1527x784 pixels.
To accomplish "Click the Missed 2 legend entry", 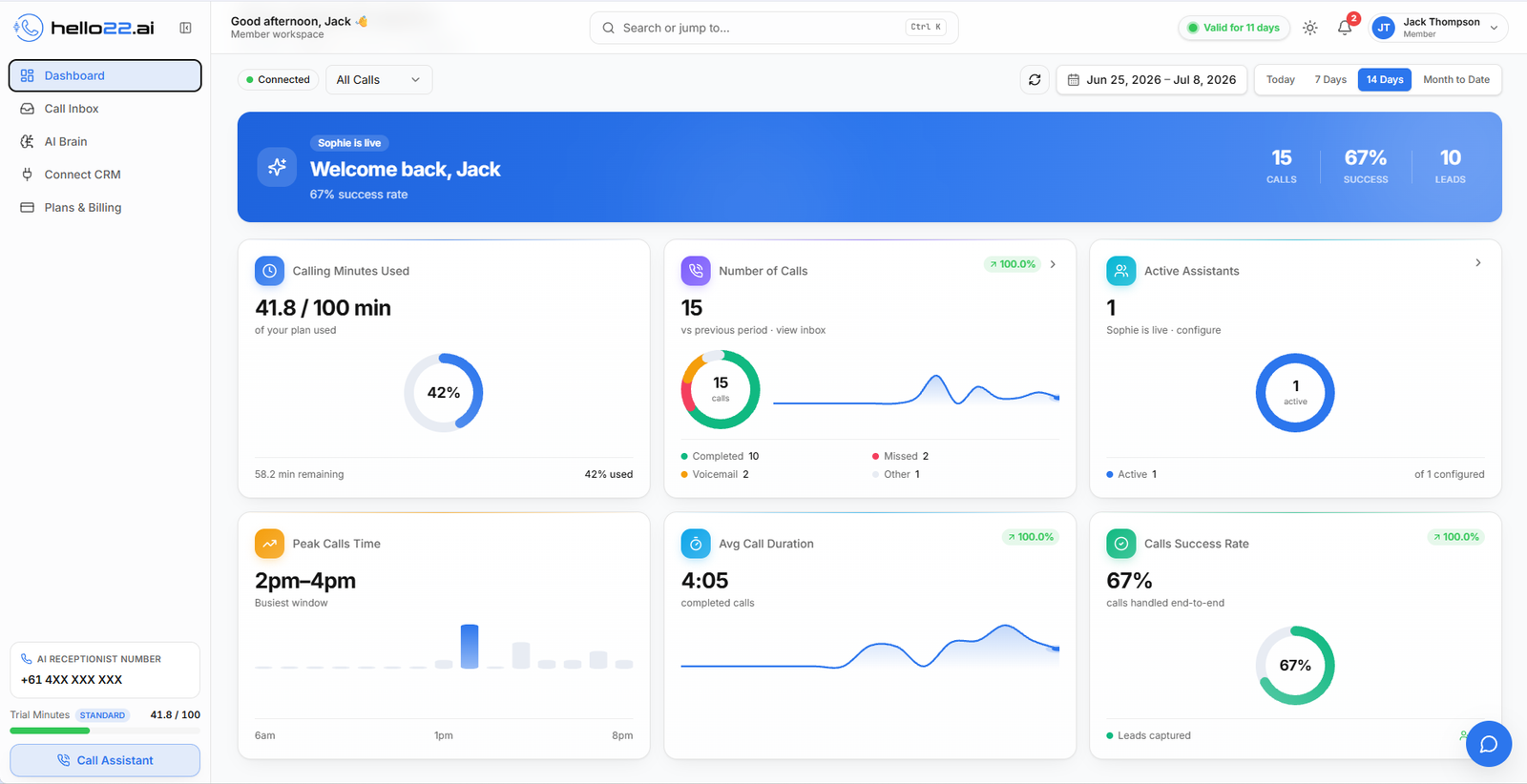I will pyautogui.click(x=900, y=456).
